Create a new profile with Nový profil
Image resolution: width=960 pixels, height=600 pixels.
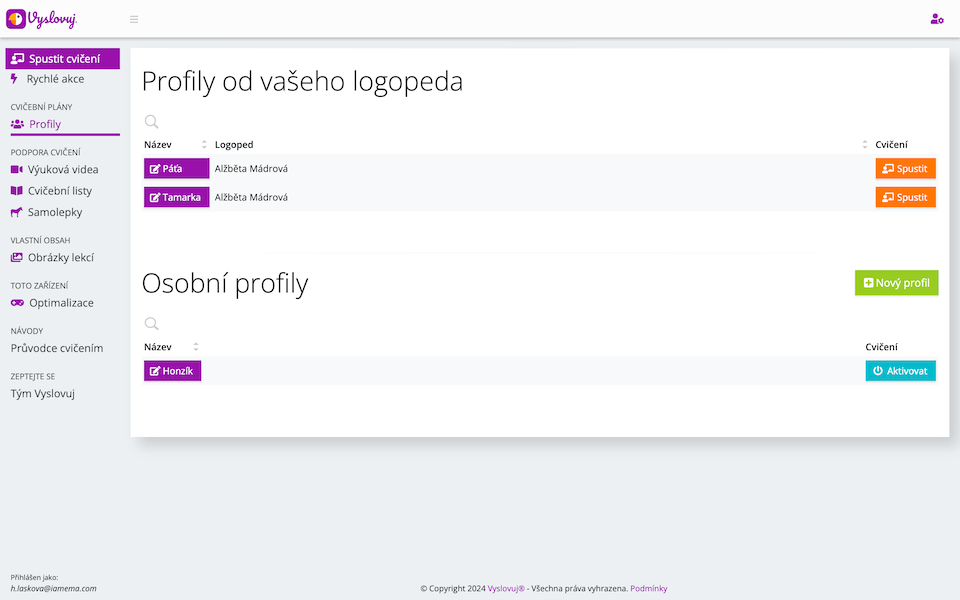pos(896,283)
